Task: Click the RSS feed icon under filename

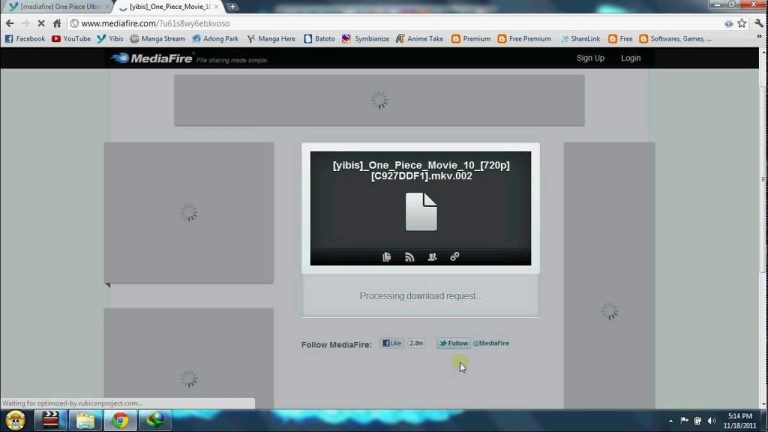Action: (x=409, y=257)
